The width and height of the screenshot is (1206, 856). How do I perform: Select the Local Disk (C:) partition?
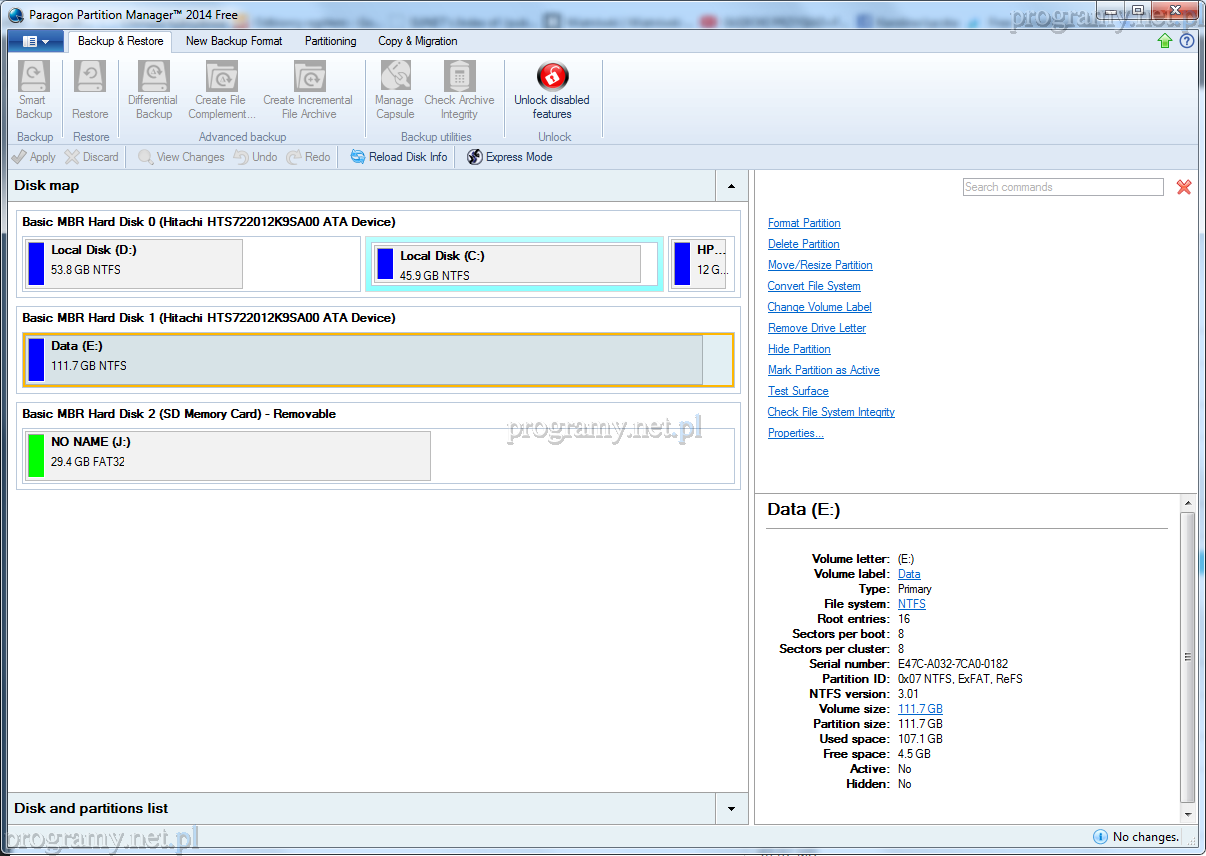click(506, 265)
